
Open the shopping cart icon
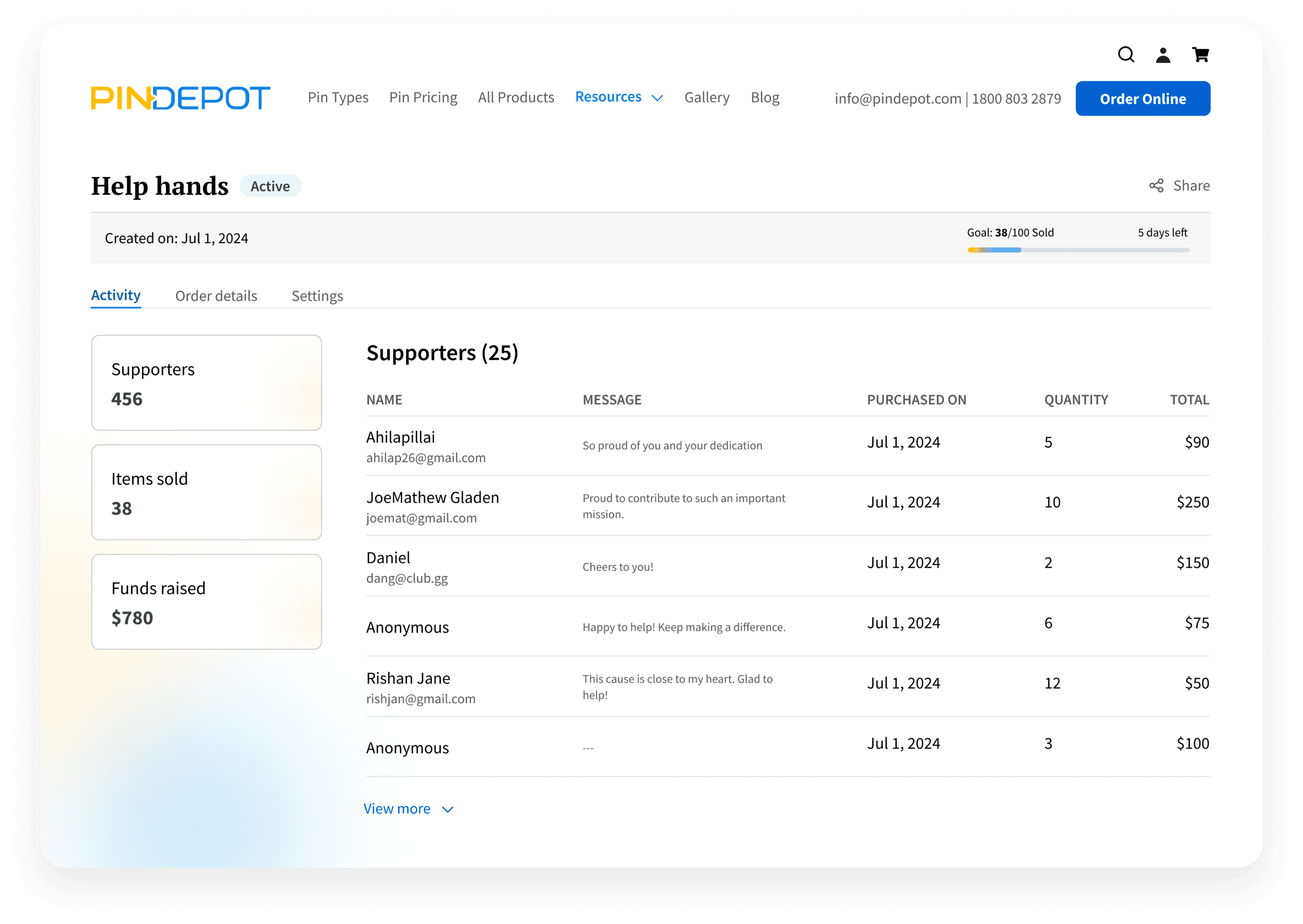1201,54
